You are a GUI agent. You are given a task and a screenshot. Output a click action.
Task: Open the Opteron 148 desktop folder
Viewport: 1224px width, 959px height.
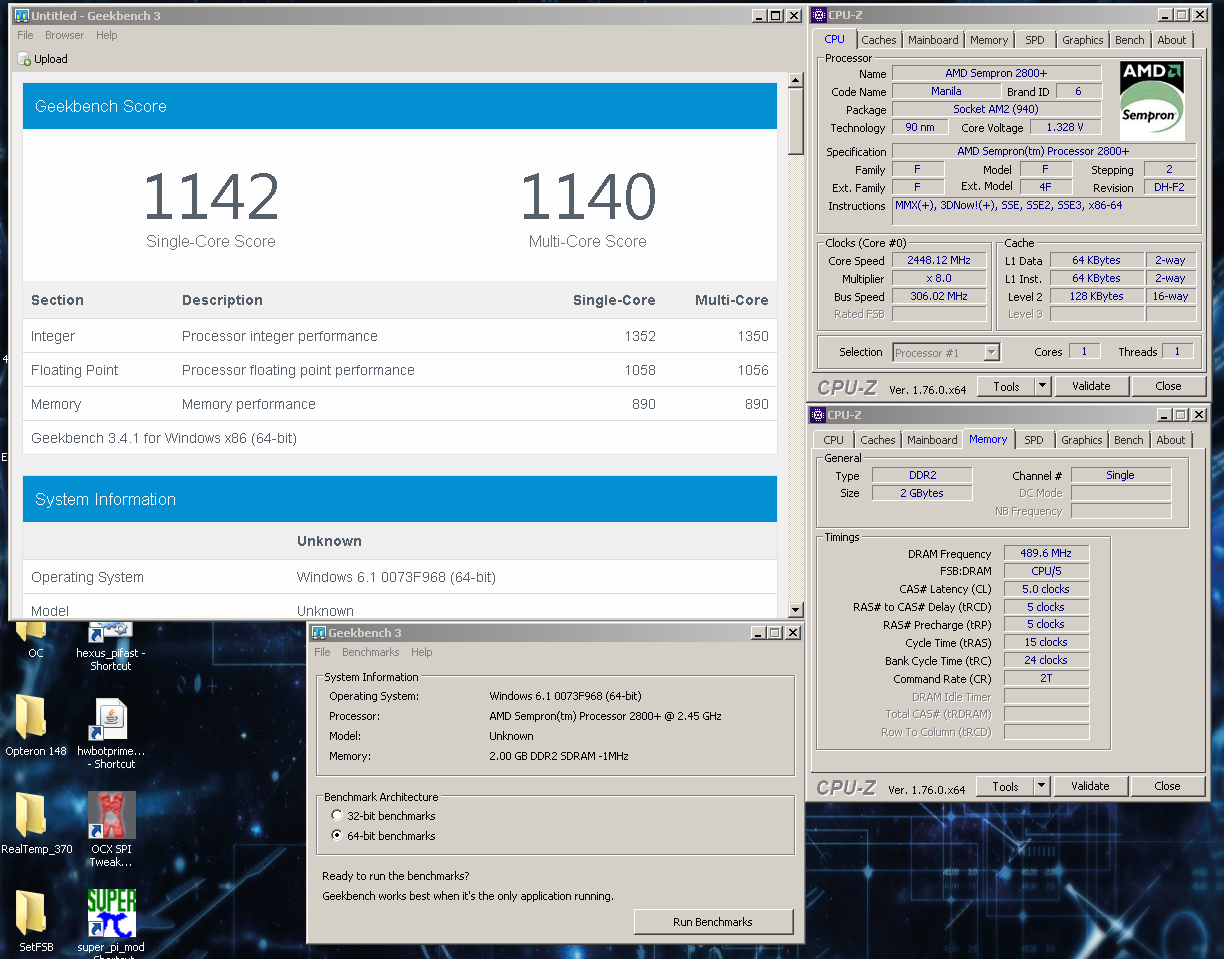point(31,719)
